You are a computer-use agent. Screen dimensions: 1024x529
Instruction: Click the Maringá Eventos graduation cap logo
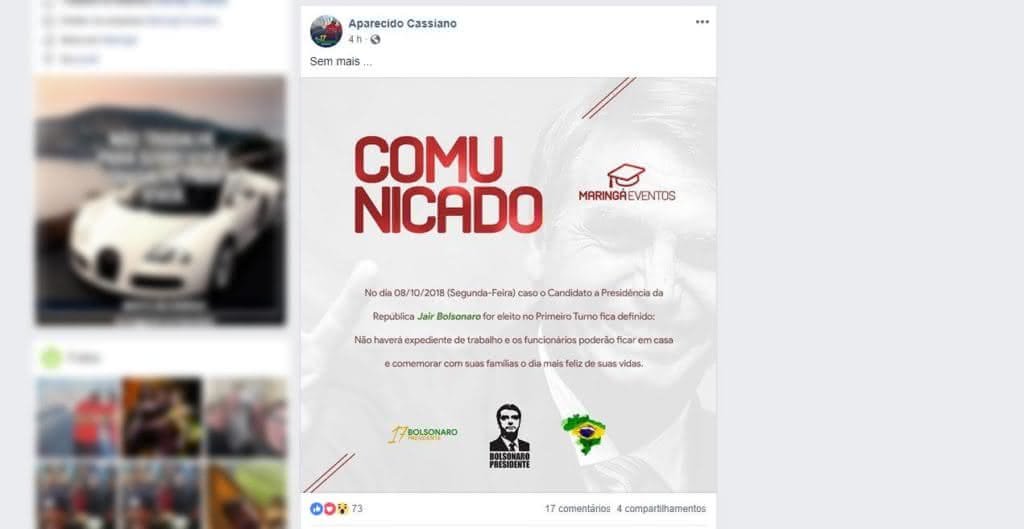(627, 182)
